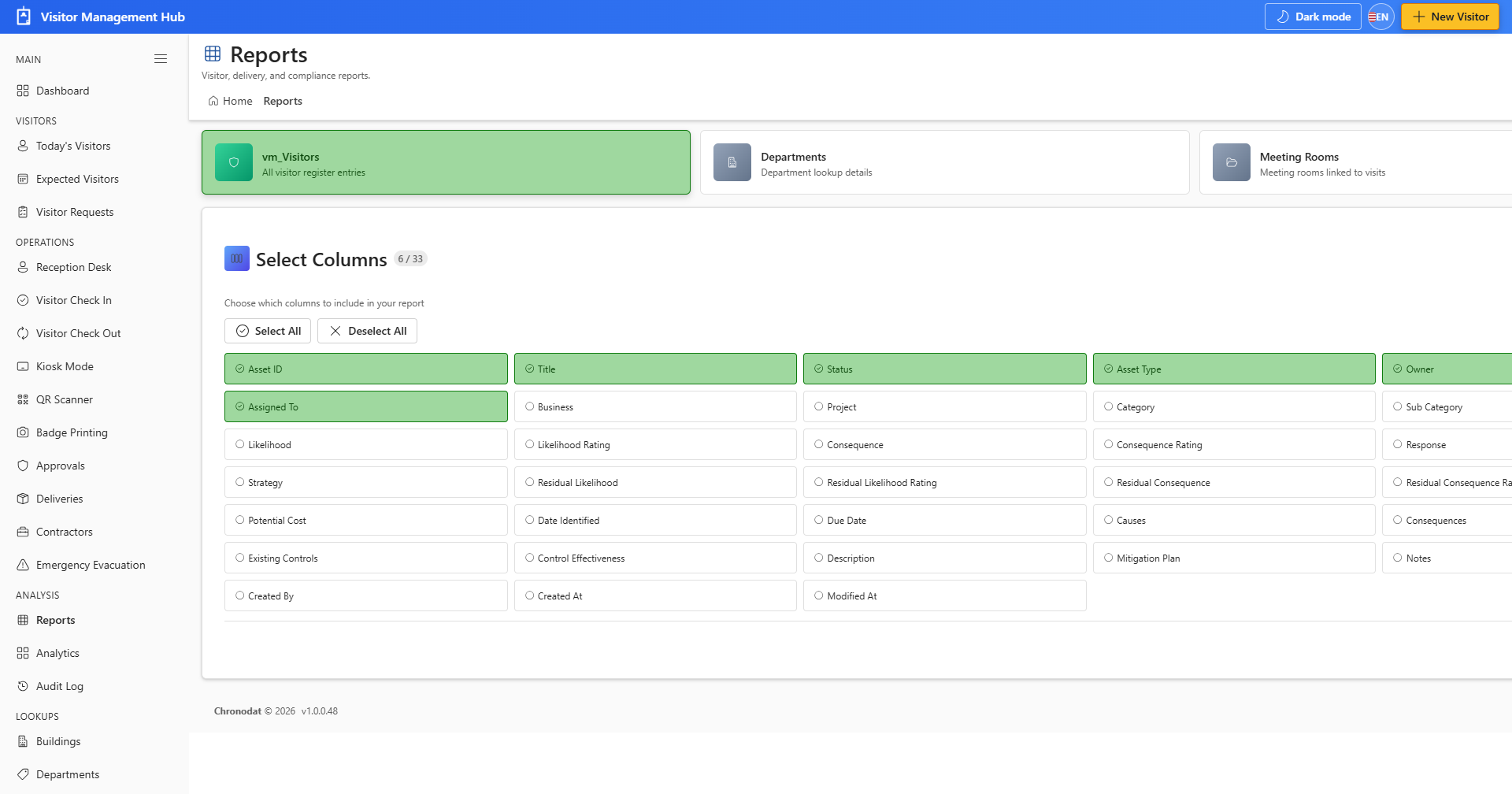Image resolution: width=1512 pixels, height=794 pixels.
Task: Enable the Control Effectiveness column
Action: (655, 558)
